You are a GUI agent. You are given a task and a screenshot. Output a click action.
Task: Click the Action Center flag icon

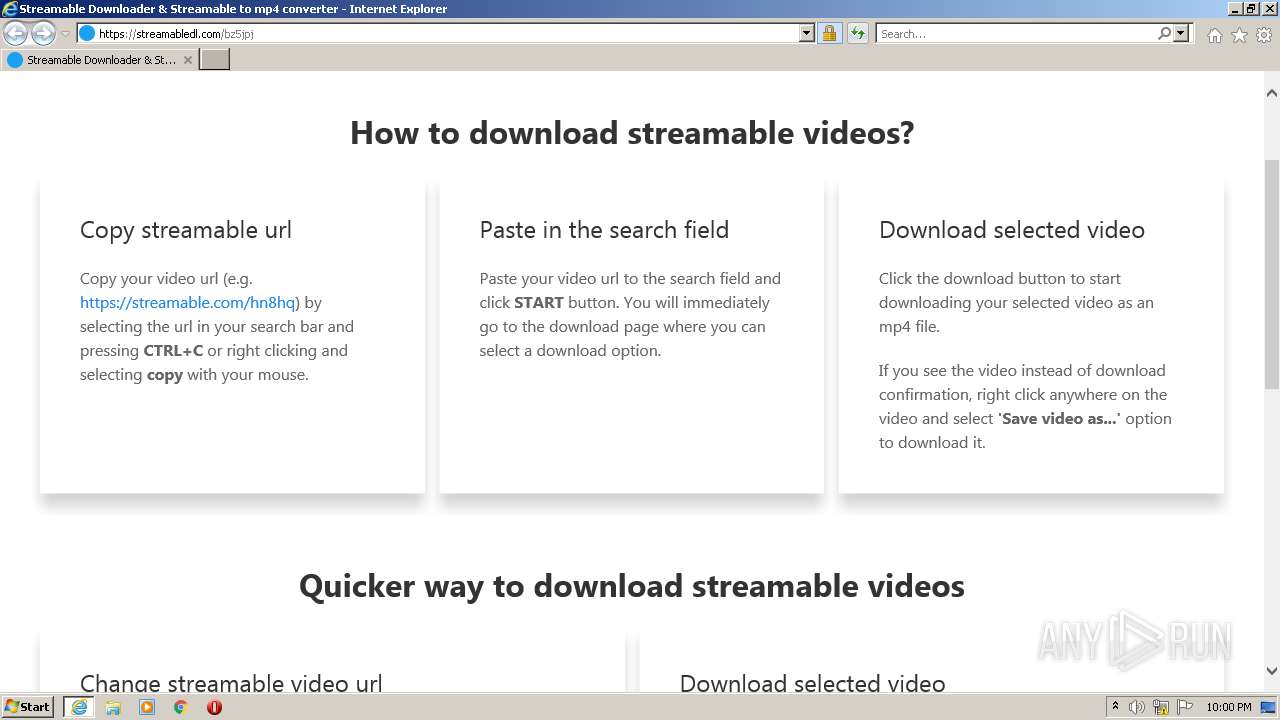[x=1183, y=707]
